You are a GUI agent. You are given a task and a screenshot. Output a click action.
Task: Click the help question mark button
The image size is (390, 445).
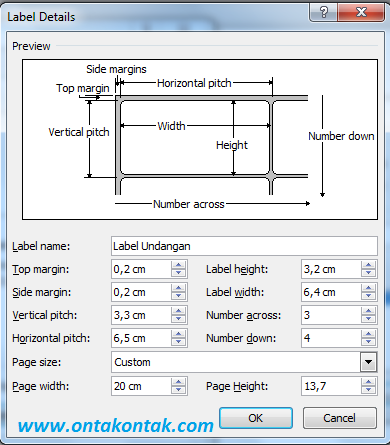(x=323, y=13)
